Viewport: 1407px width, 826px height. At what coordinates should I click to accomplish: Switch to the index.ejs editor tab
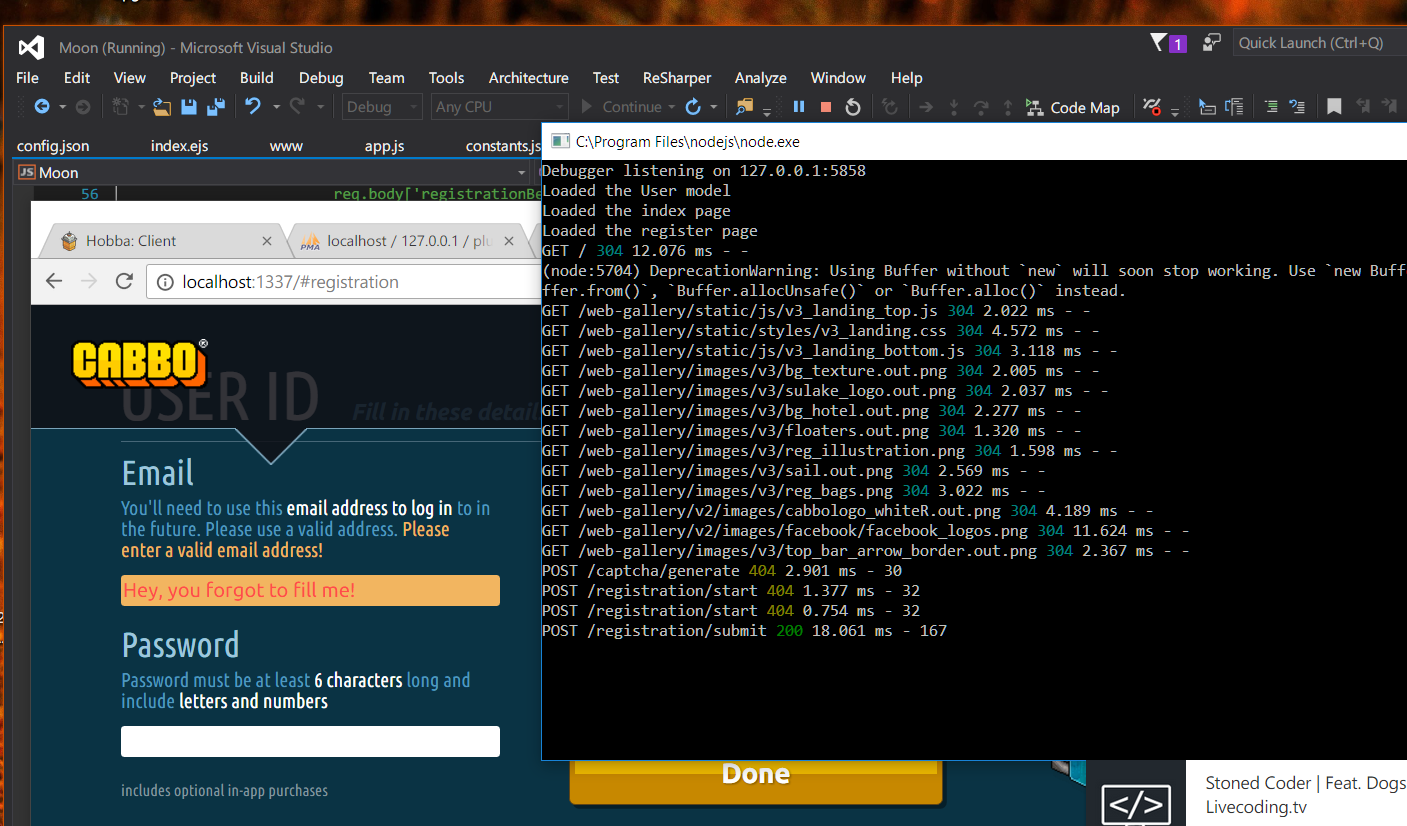click(179, 146)
